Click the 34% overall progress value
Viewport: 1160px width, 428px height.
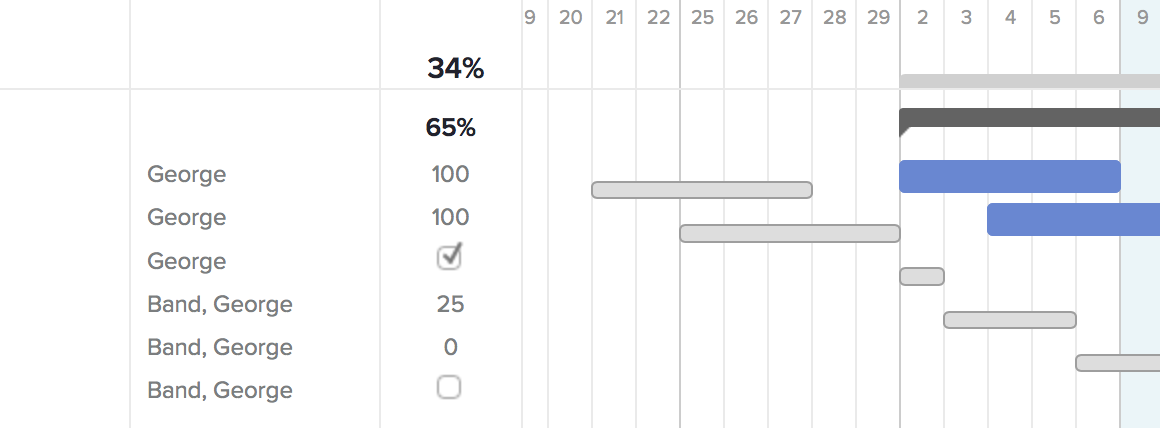point(455,68)
